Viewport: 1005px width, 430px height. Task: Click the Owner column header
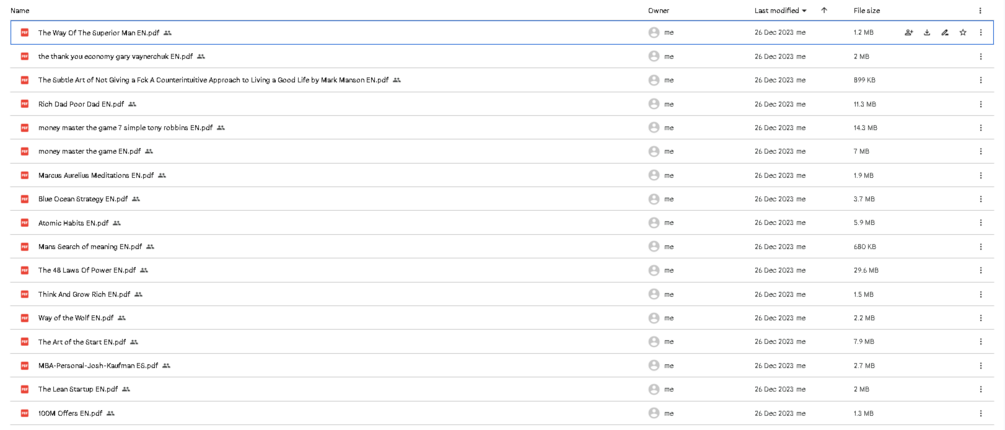[x=658, y=10]
